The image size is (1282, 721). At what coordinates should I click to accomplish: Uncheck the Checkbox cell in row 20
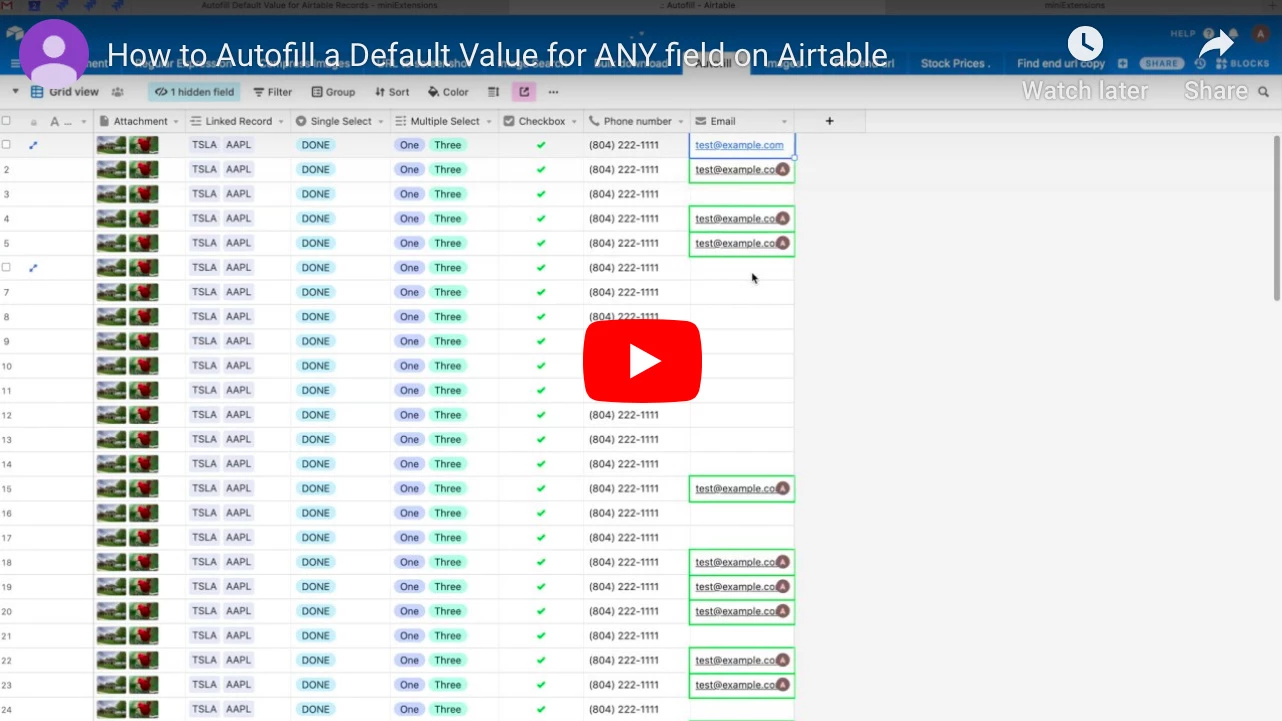pos(541,611)
